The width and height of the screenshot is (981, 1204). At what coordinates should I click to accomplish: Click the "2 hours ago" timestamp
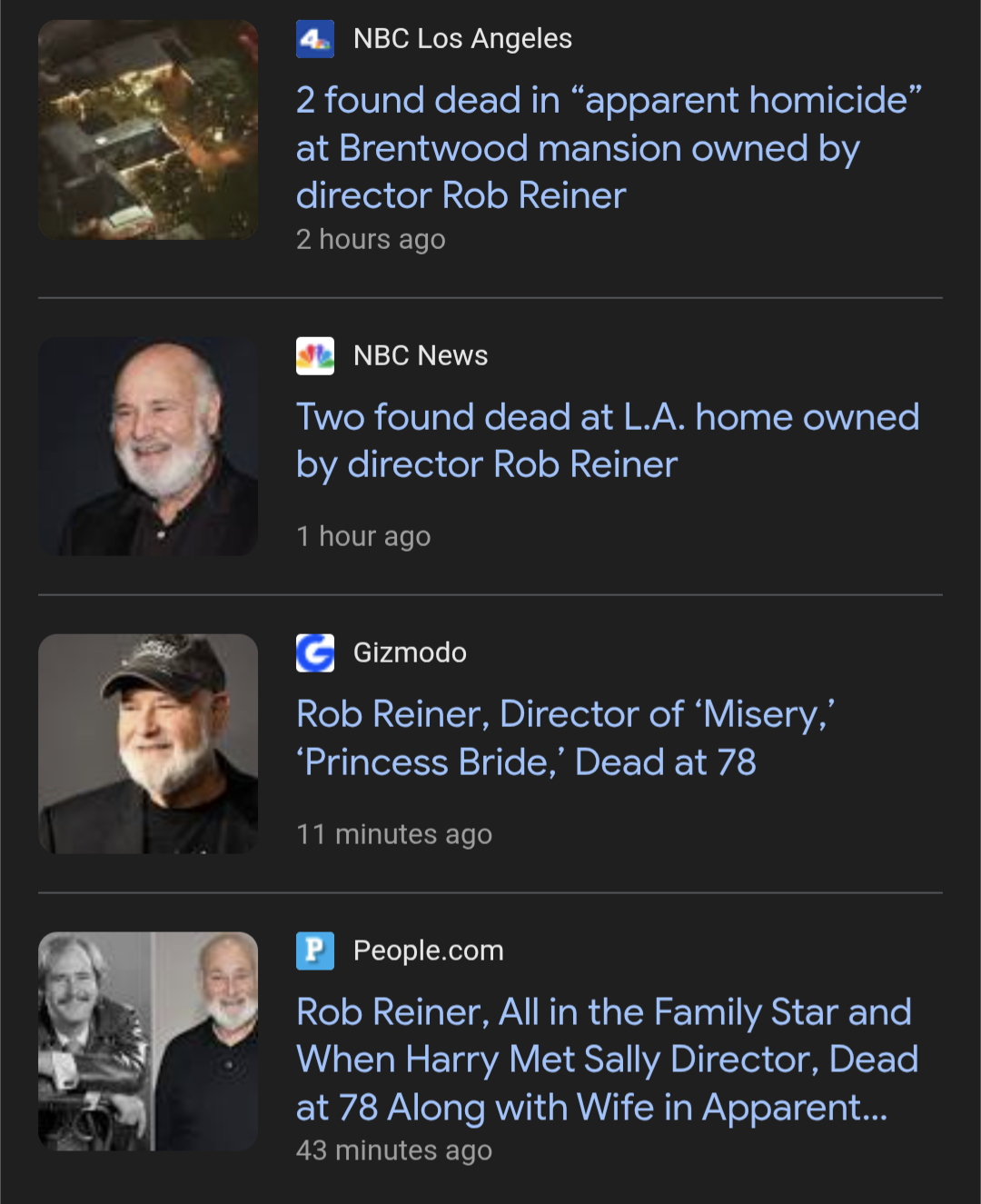coord(371,239)
